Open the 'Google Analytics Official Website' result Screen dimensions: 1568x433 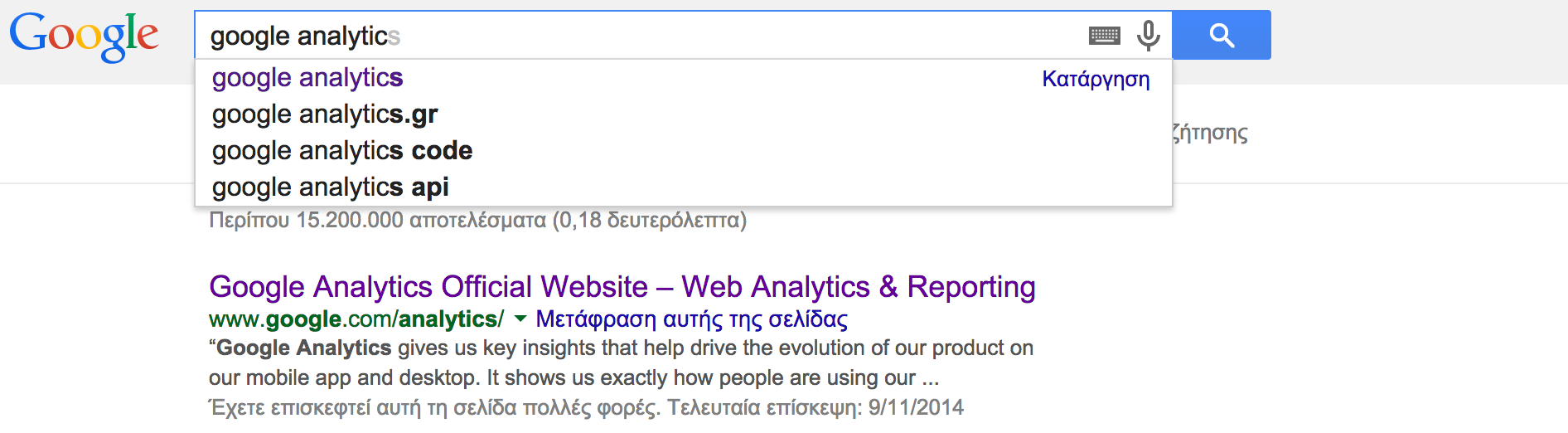[622, 287]
